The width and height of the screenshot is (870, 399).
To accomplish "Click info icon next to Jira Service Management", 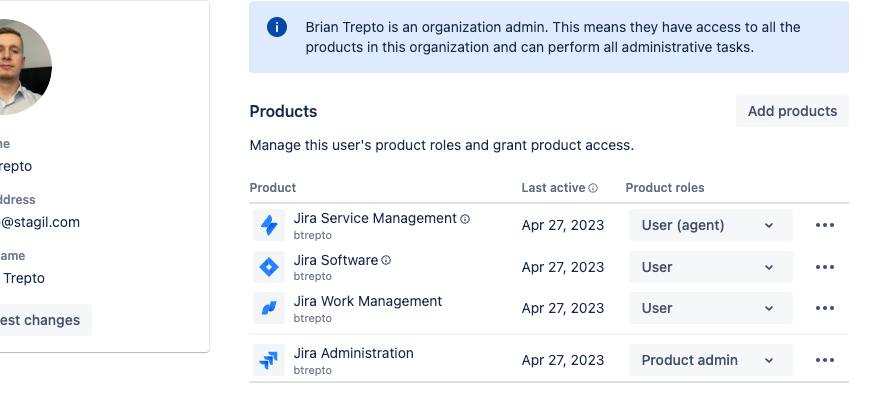I will [x=465, y=219].
